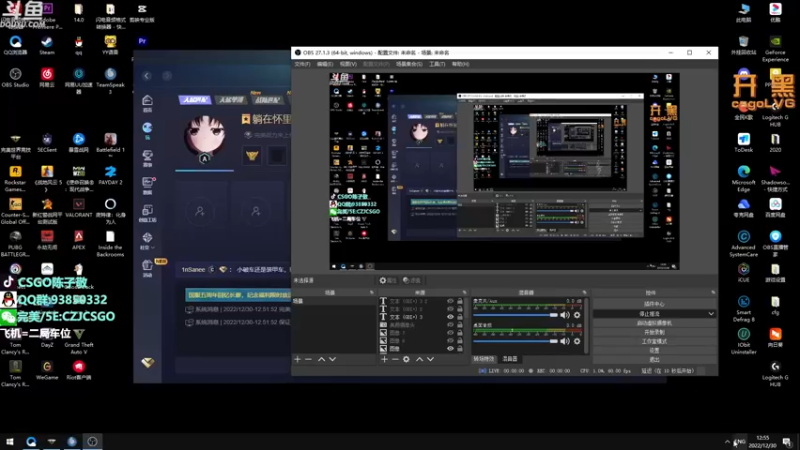Show hidden system tray icons chevron
The height and width of the screenshot is (450, 800).
[727, 442]
